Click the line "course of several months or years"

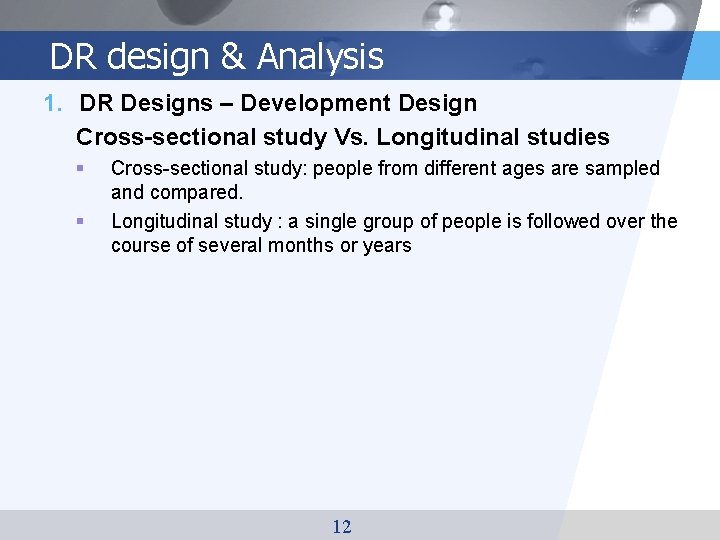261,245
